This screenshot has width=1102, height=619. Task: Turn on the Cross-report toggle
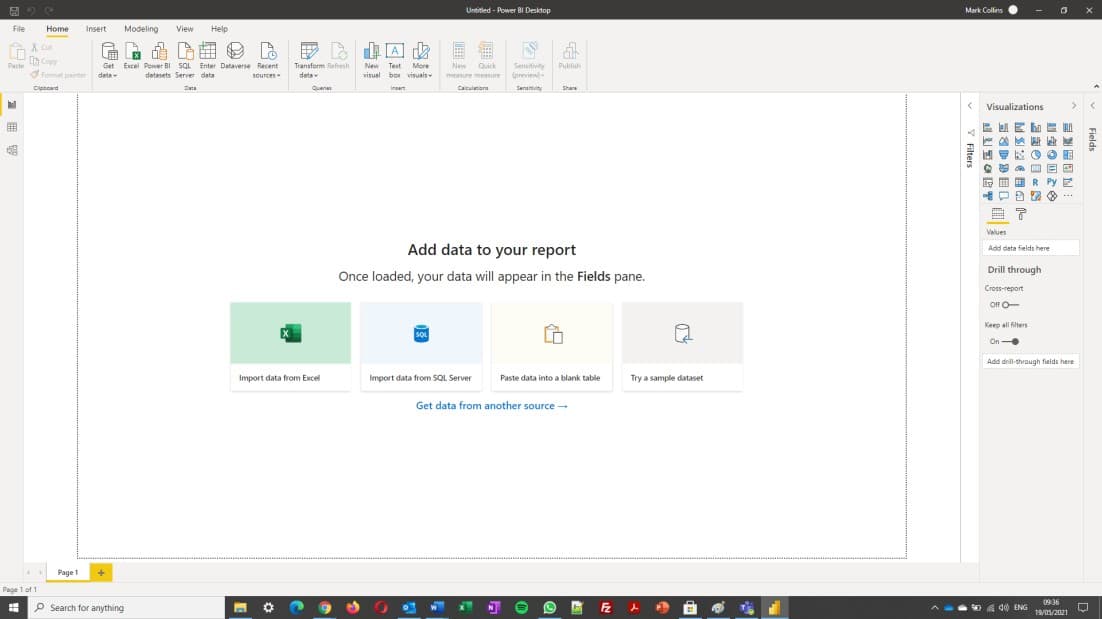point(1010,305)
